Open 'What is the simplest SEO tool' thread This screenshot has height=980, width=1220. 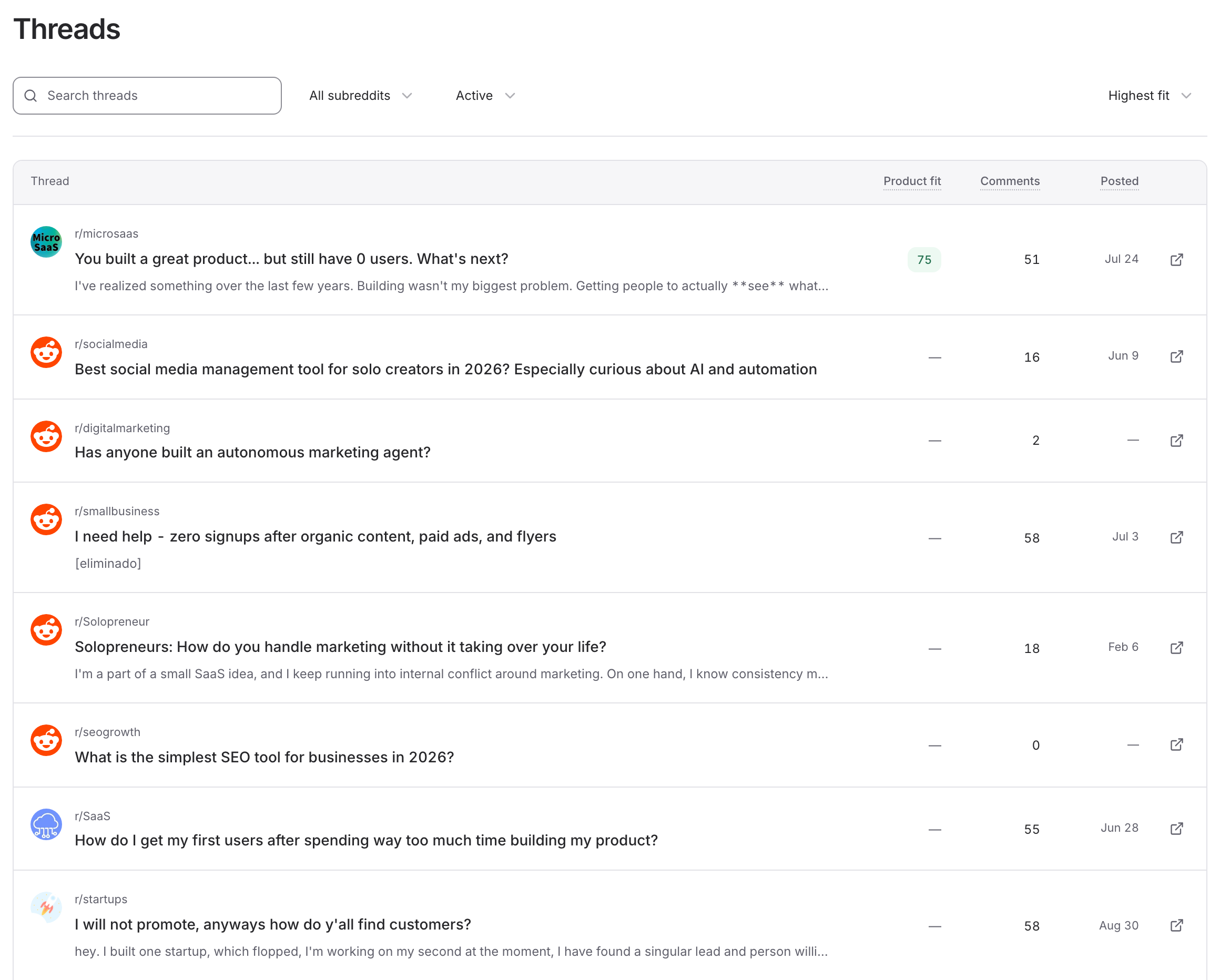point(265,757)
